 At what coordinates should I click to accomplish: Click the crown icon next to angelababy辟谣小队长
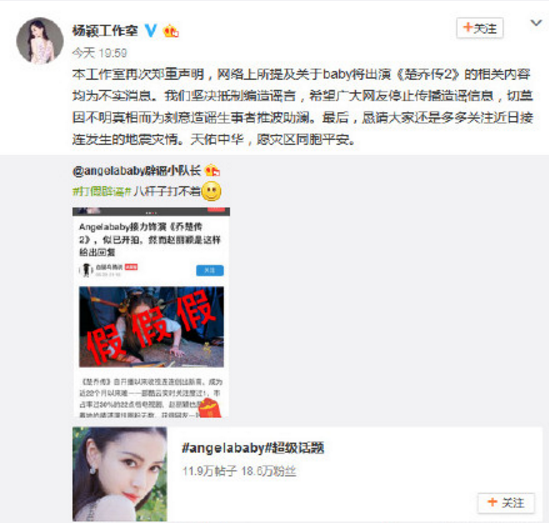(212, 170)
